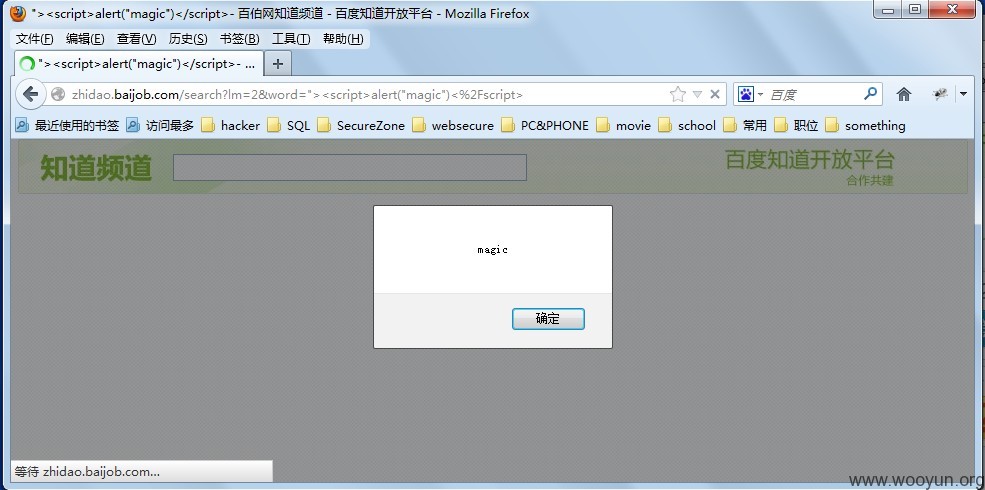The image size is (985, 490).
Task: Bookmark this page with the star icon
Action: [x=678, y=95]
